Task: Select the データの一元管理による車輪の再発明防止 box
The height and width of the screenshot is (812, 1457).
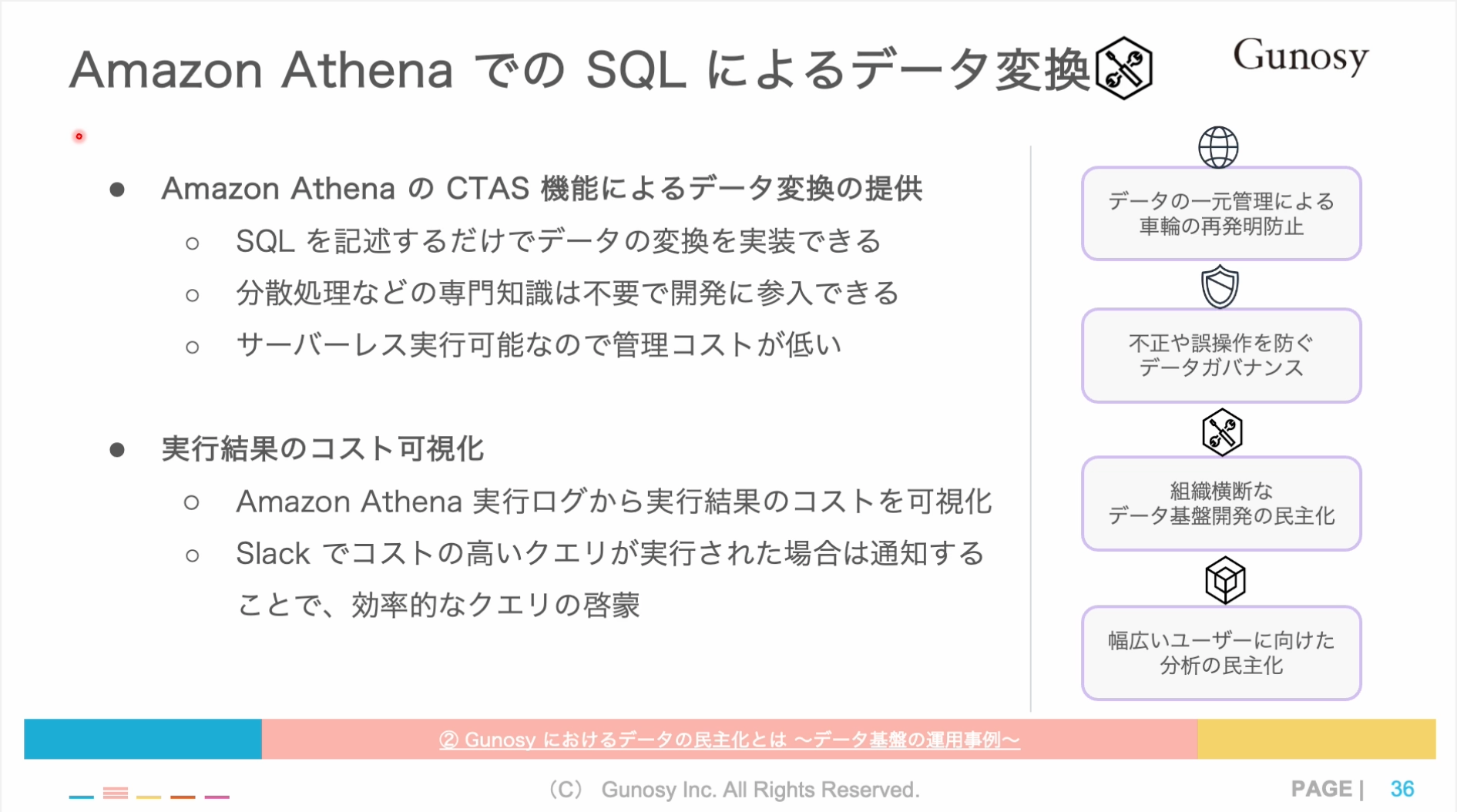Action: pos(1221,213)
